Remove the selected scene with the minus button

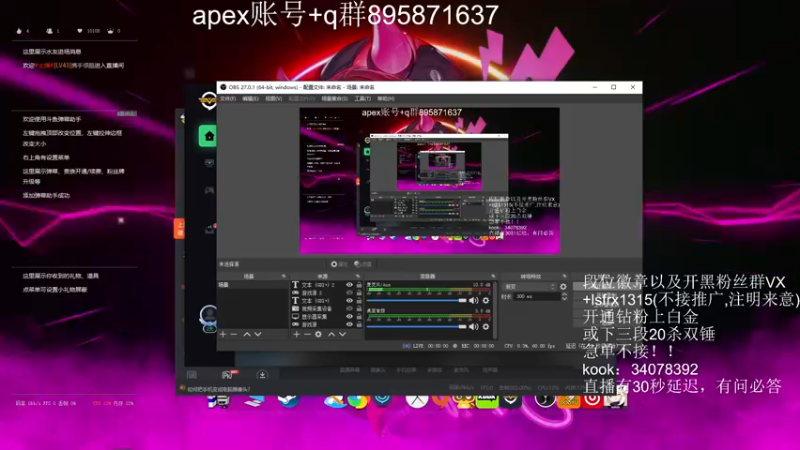click(234, 334)
